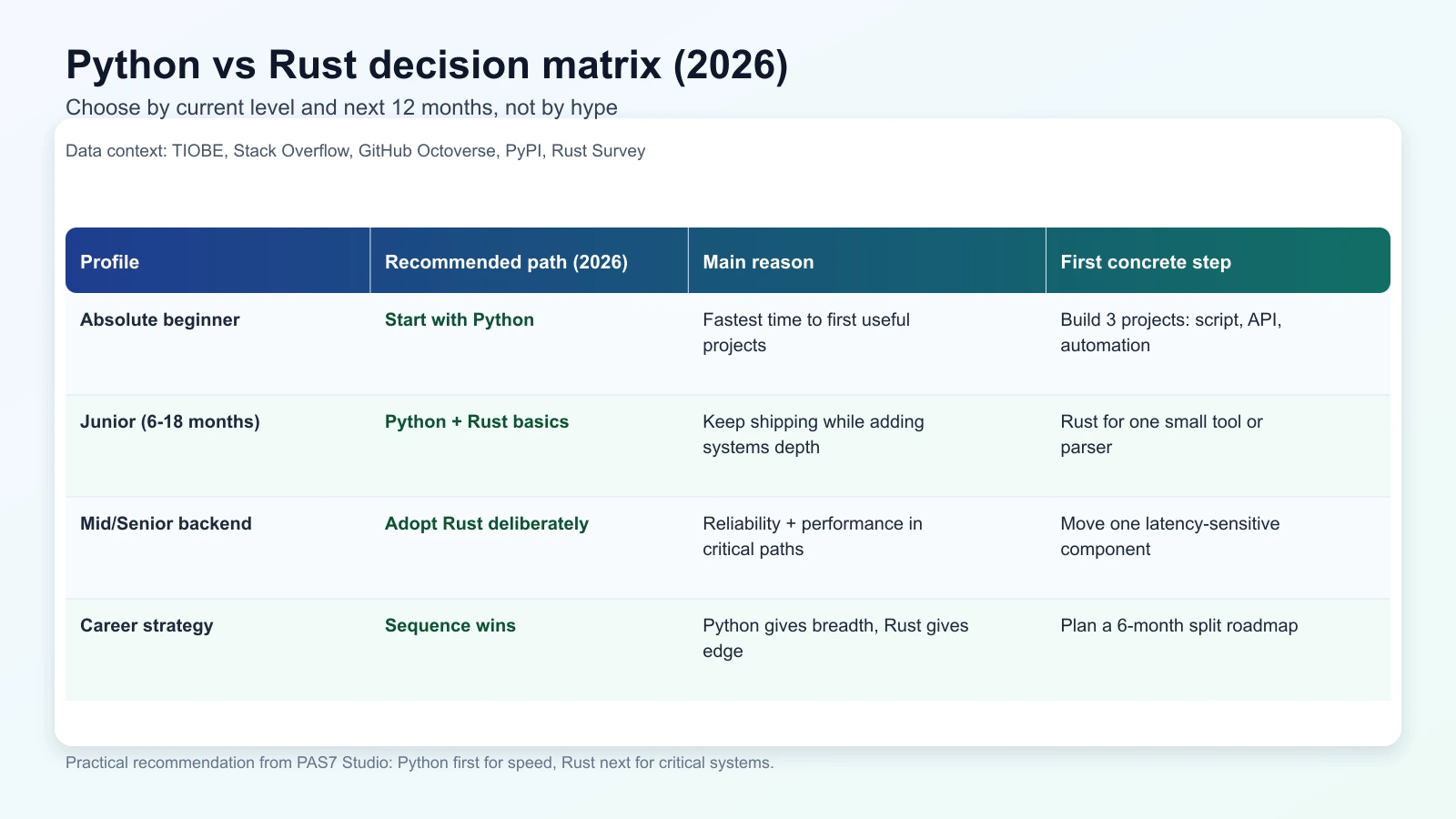Click the "Sequence wins" recommendation
The width and height of the screenshot is (1456, 819).
pos(450,625)
